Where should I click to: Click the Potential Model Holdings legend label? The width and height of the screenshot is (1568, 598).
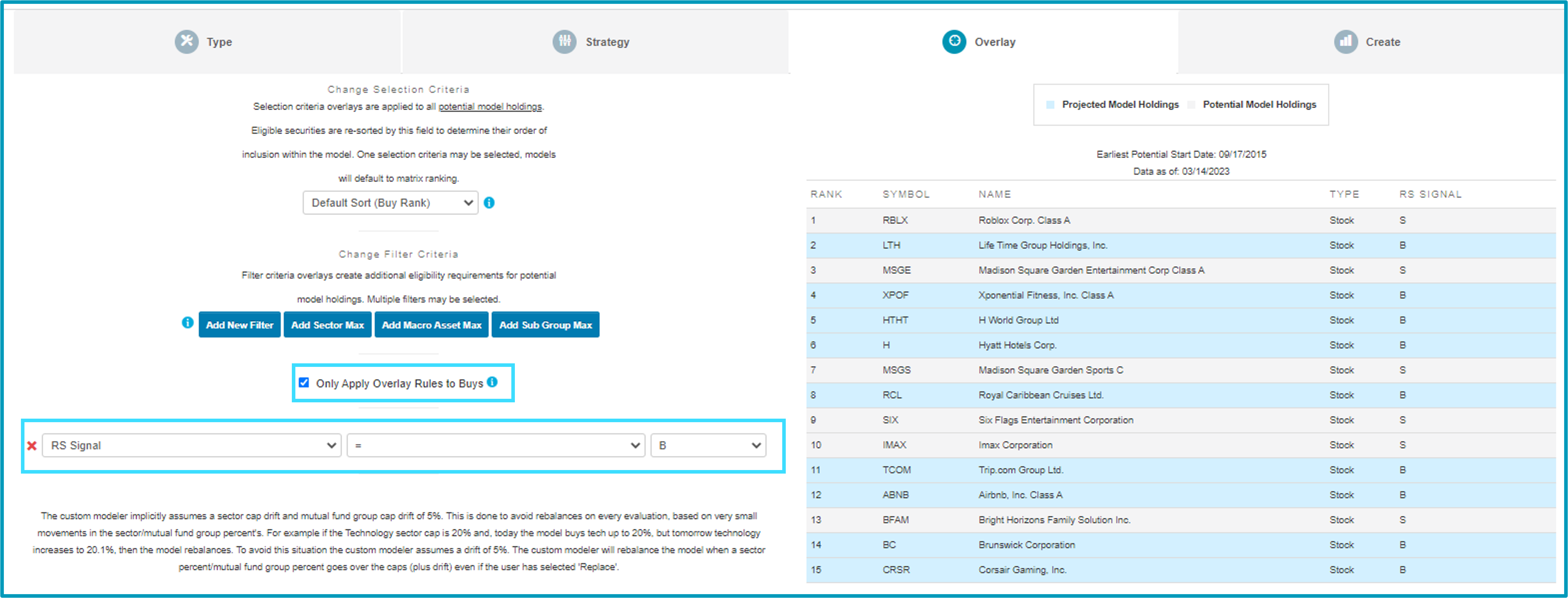1260,105
